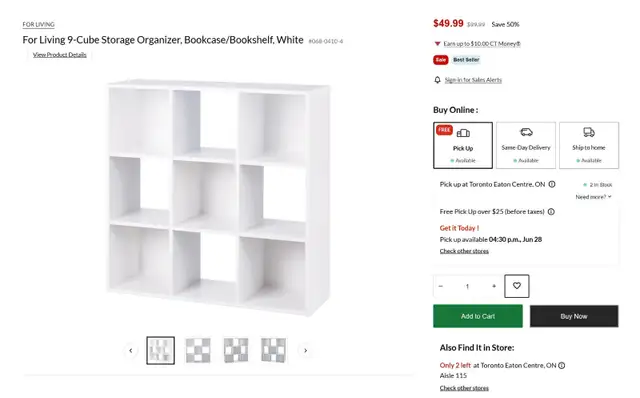
Task: Expand the Need more? dropdown
Action: (593, 197)
